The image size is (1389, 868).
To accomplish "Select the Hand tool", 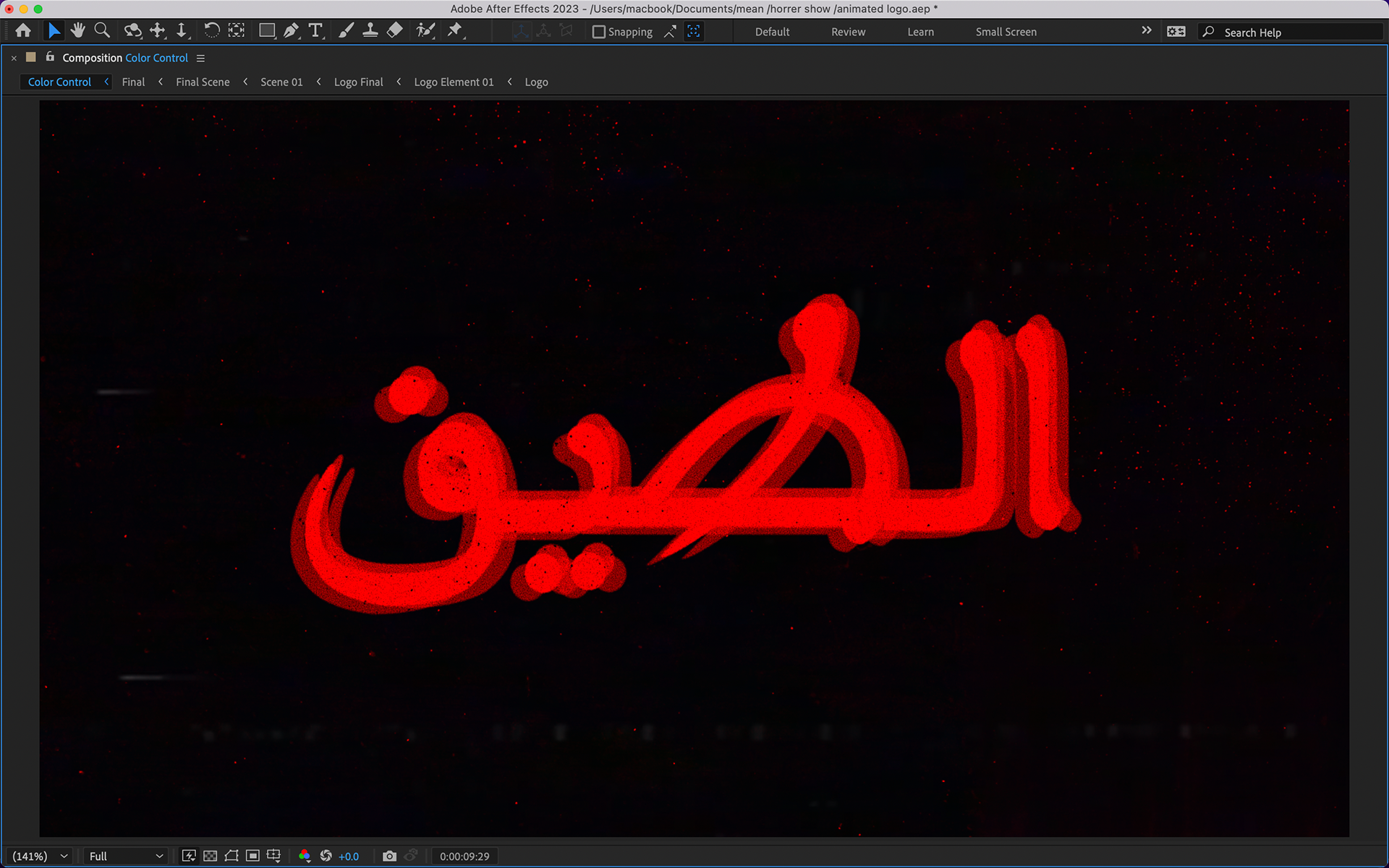I will (77, 30).
